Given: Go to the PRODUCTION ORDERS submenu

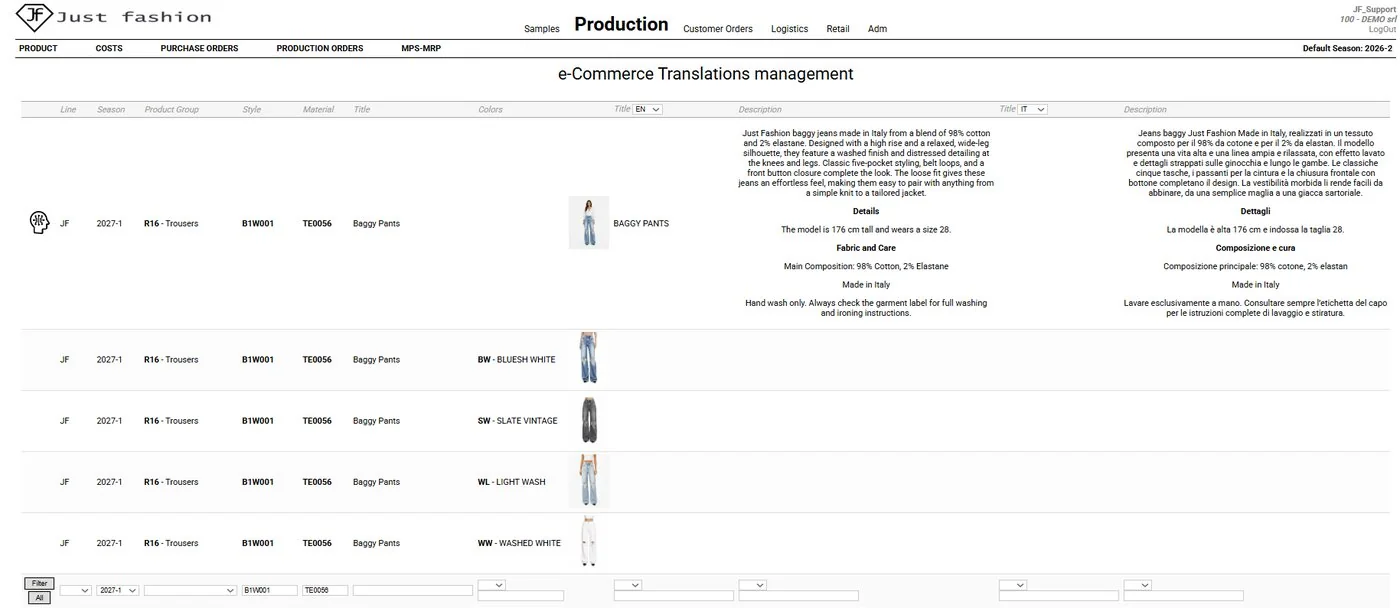Looking at the screenshot, I should (x=320, y=48).
